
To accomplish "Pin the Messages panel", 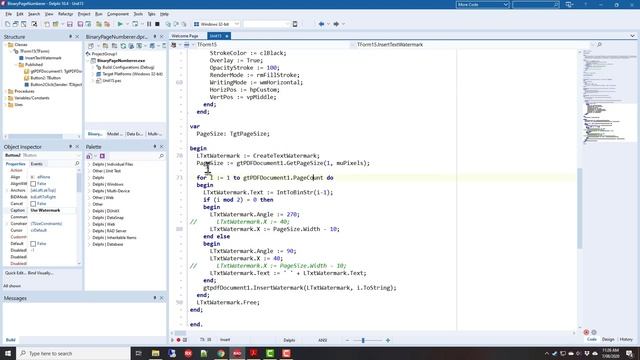I will [155, 298].
